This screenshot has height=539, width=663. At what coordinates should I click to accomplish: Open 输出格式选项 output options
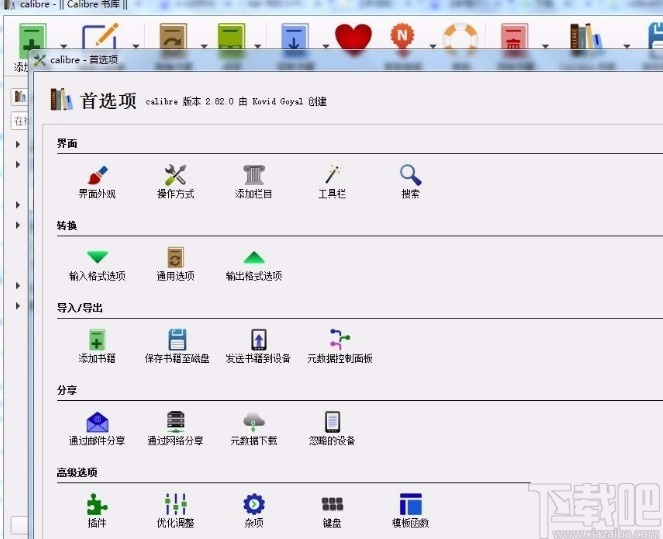pos(254,265)
